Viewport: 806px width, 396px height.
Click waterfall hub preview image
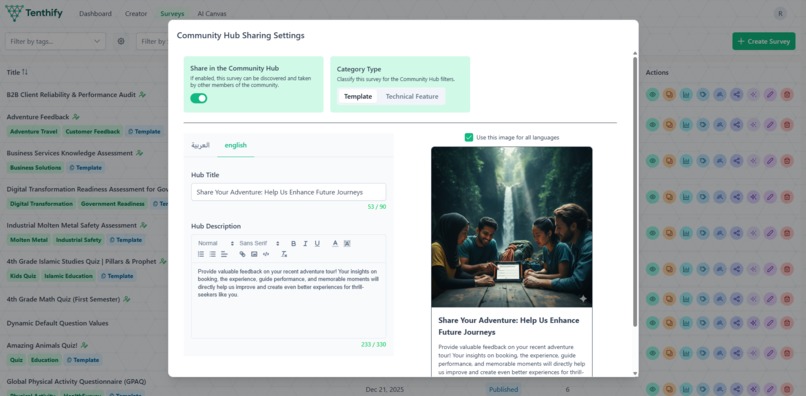[511, 227]
